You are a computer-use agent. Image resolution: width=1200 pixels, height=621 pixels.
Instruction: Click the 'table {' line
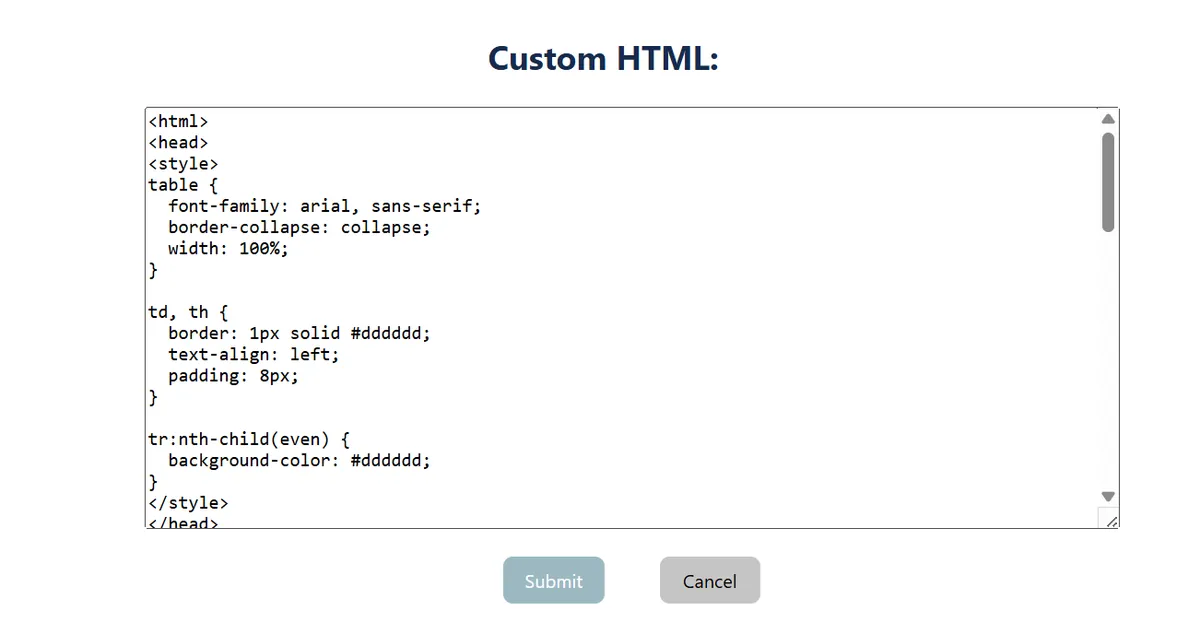click(183, 185)
